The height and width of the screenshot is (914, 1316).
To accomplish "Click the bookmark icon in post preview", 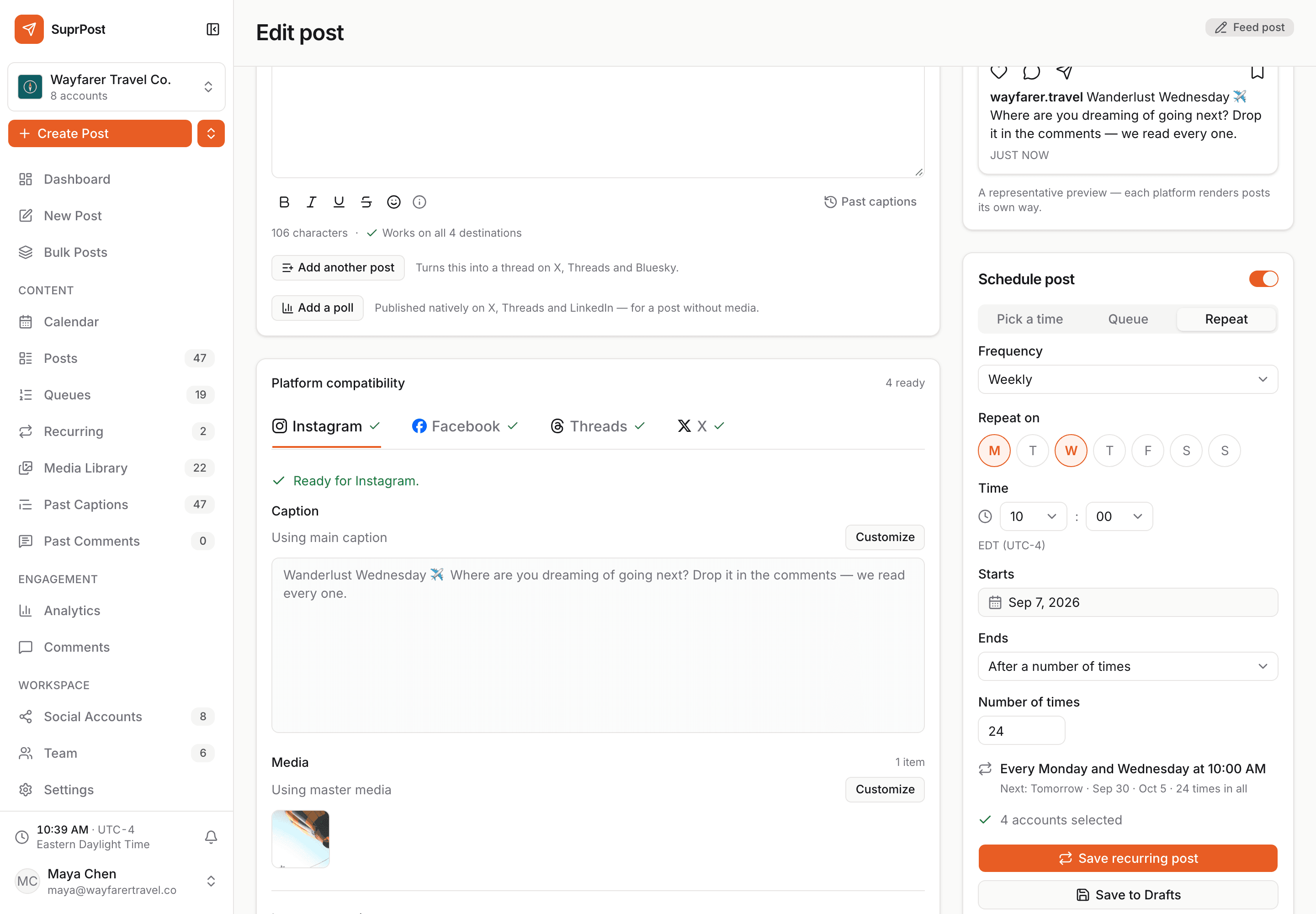I will pos(1257,72).
